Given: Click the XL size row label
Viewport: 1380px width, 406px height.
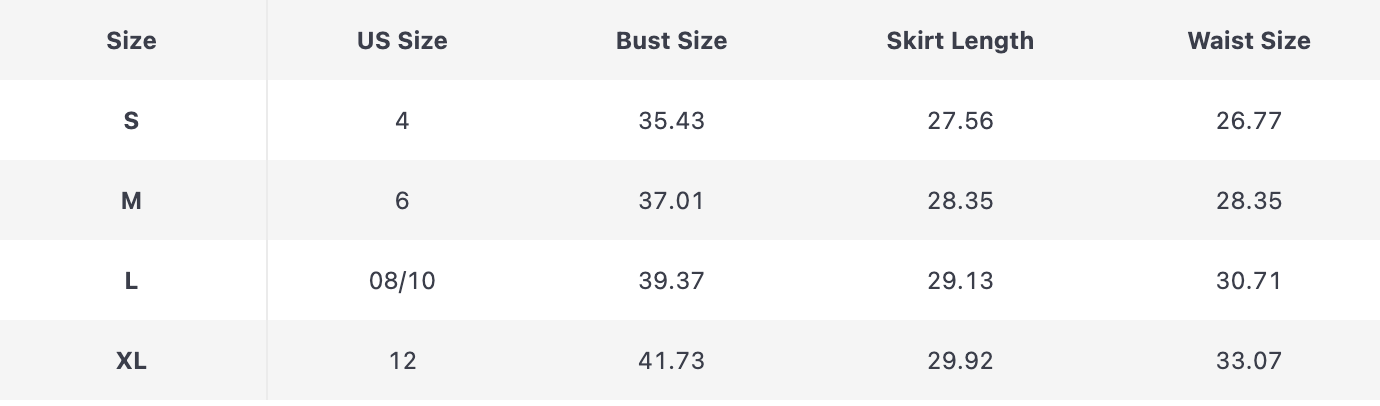Looking at the screenshot, I should click(x=131, y=361).
